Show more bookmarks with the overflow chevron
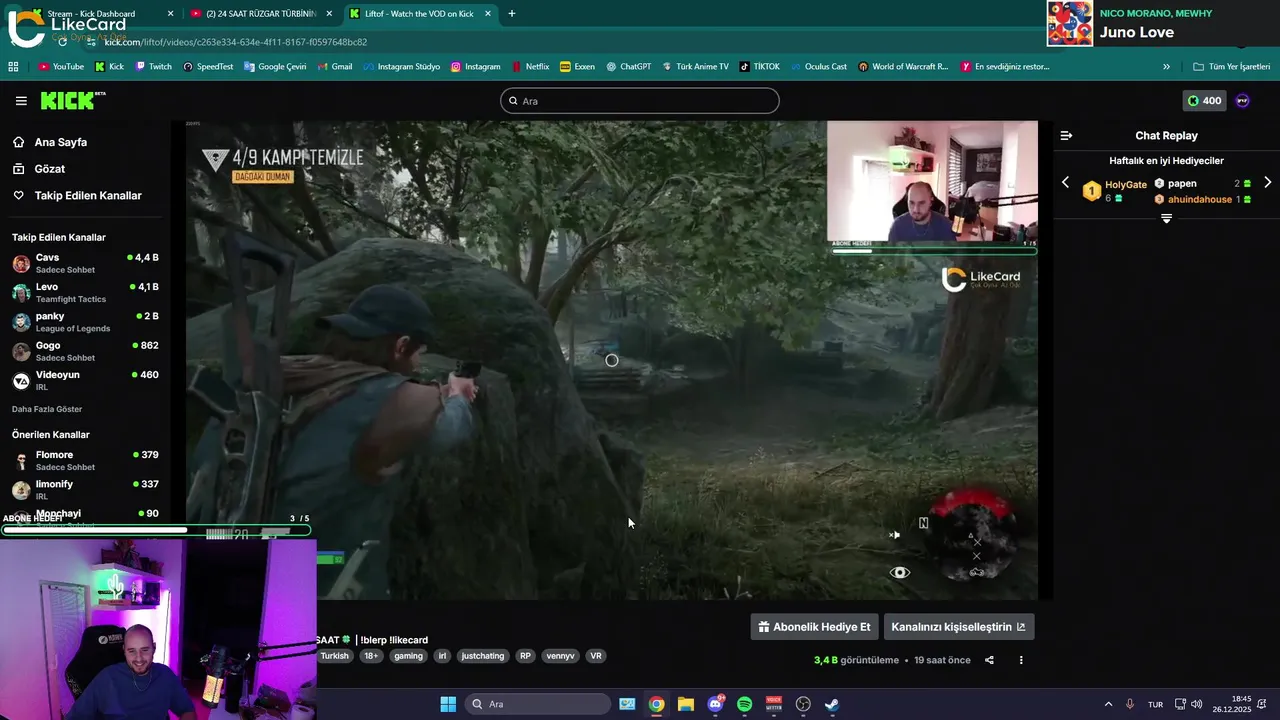Image resolution: width=1280 pixels, height=720 pixels. [x=1166, y=67]
